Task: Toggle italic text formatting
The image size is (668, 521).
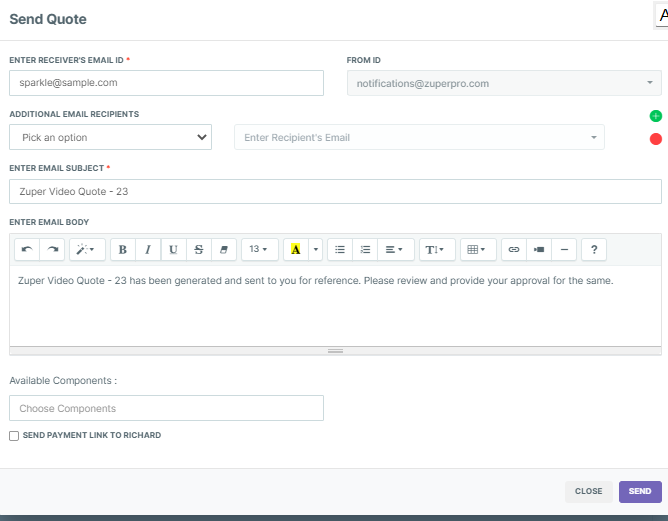Action: pyautogui.click(x=148, y=249)
